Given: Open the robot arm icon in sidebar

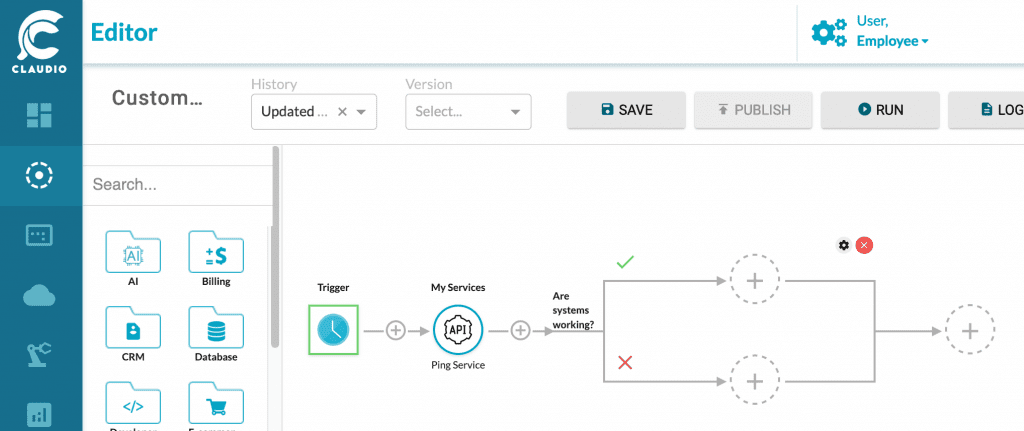Looking at the screenshot, I should pyautogui.click(x=39, y=355).
